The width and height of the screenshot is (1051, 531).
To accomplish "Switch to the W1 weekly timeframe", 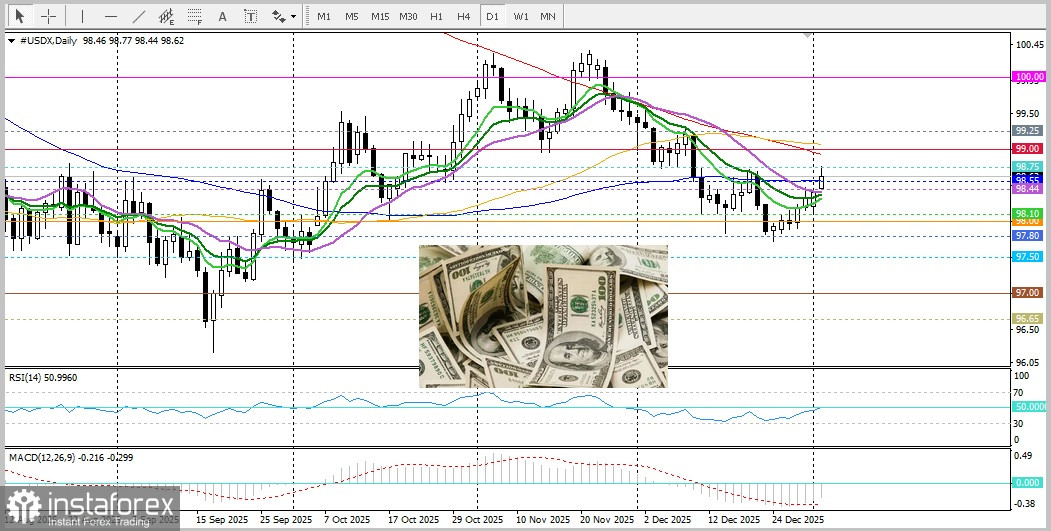I will 521,16.
